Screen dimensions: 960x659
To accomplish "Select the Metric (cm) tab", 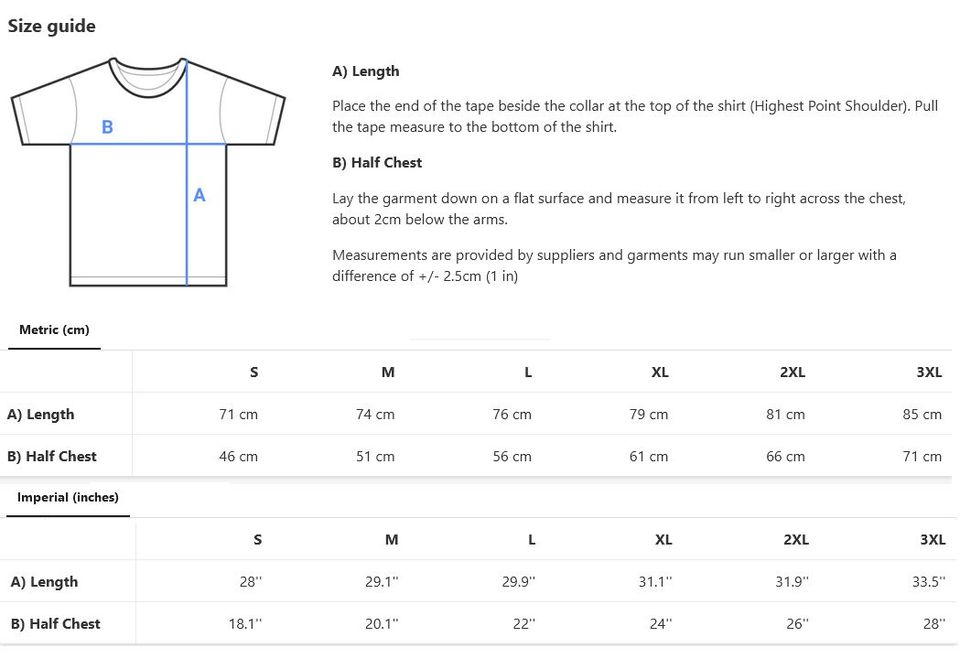I will click(x=54, y=330).
